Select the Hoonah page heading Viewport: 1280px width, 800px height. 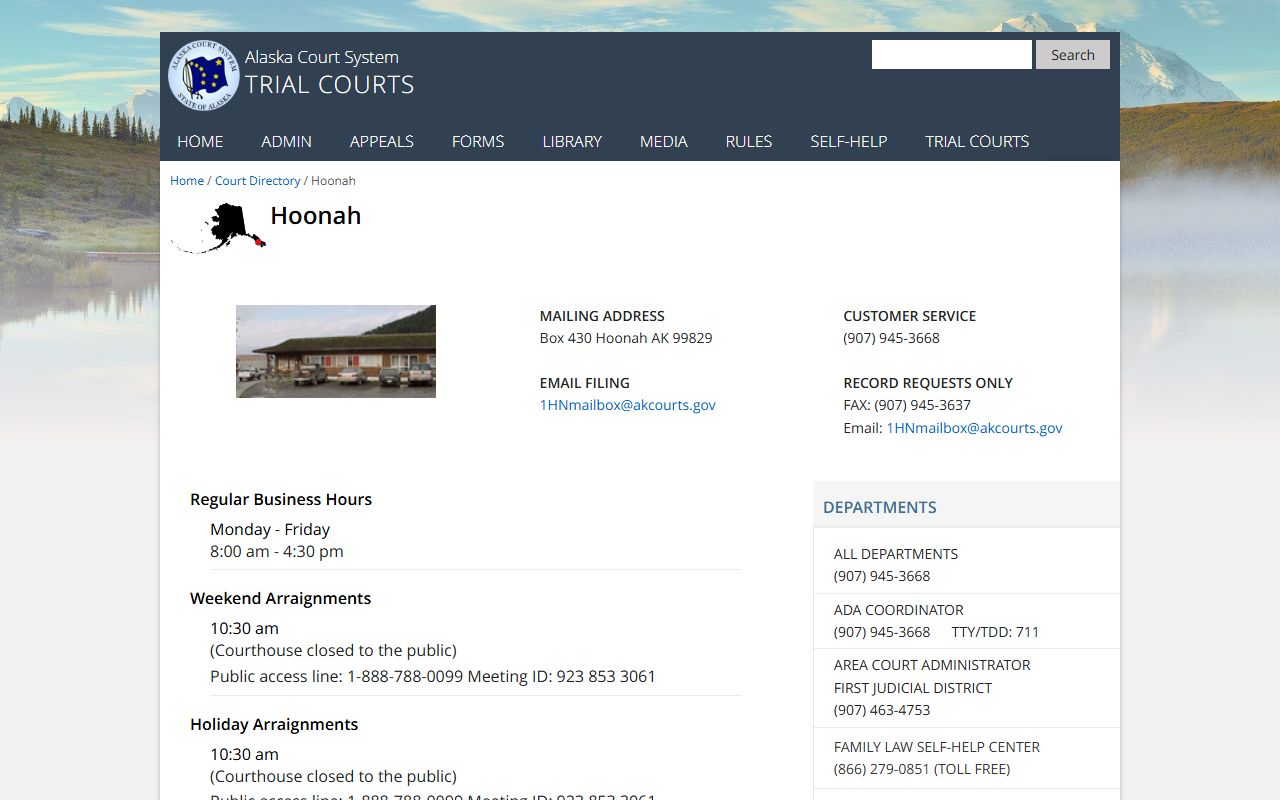pos(316,215)
